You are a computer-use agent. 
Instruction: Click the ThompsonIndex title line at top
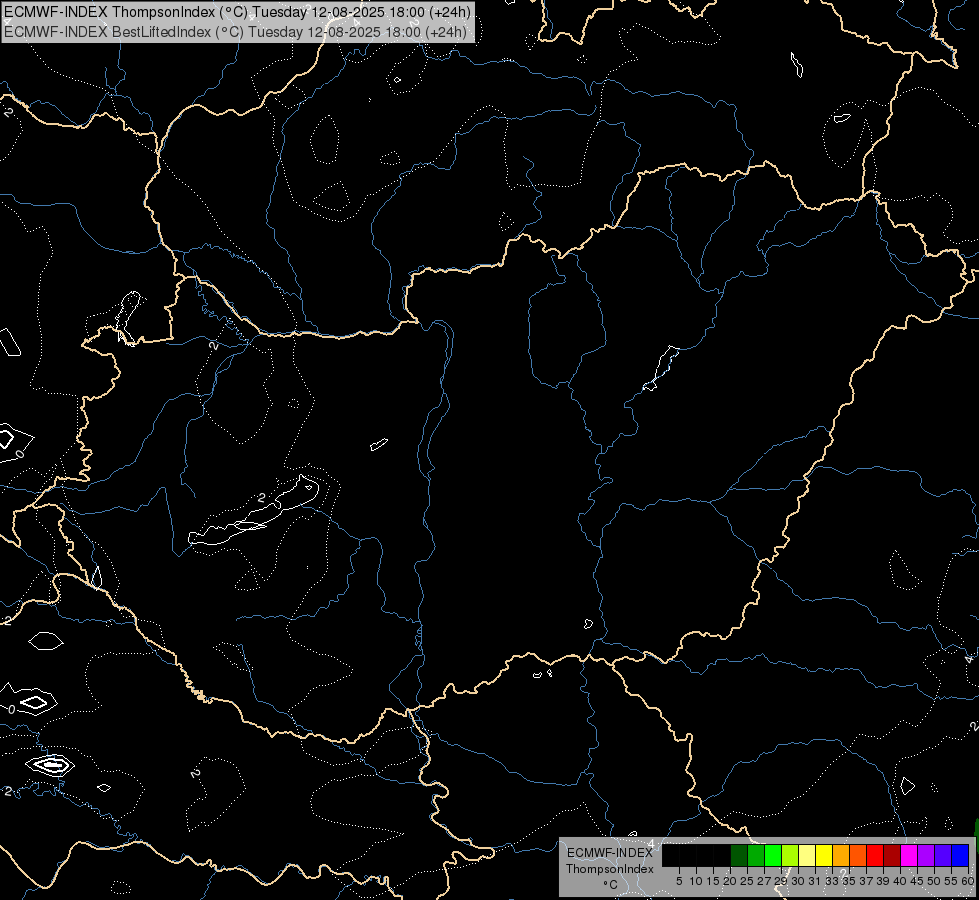point(237,11)
